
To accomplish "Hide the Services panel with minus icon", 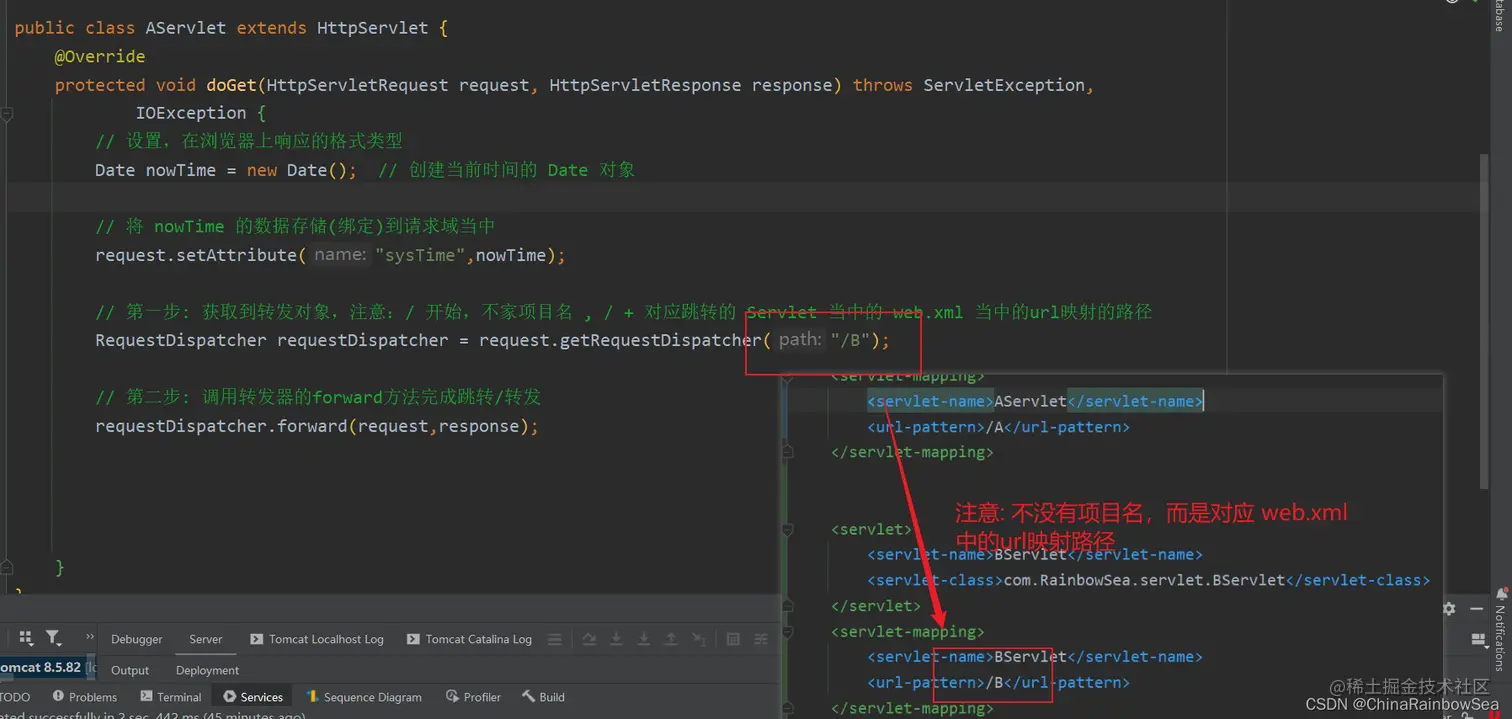I will click(x=1477, y=608).
